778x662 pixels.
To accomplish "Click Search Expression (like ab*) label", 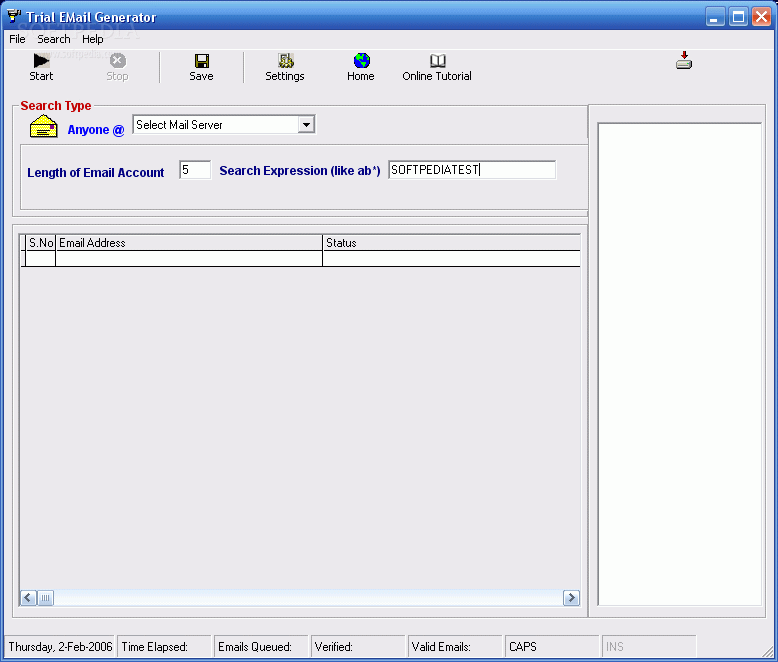I will (x=300, y=171).
